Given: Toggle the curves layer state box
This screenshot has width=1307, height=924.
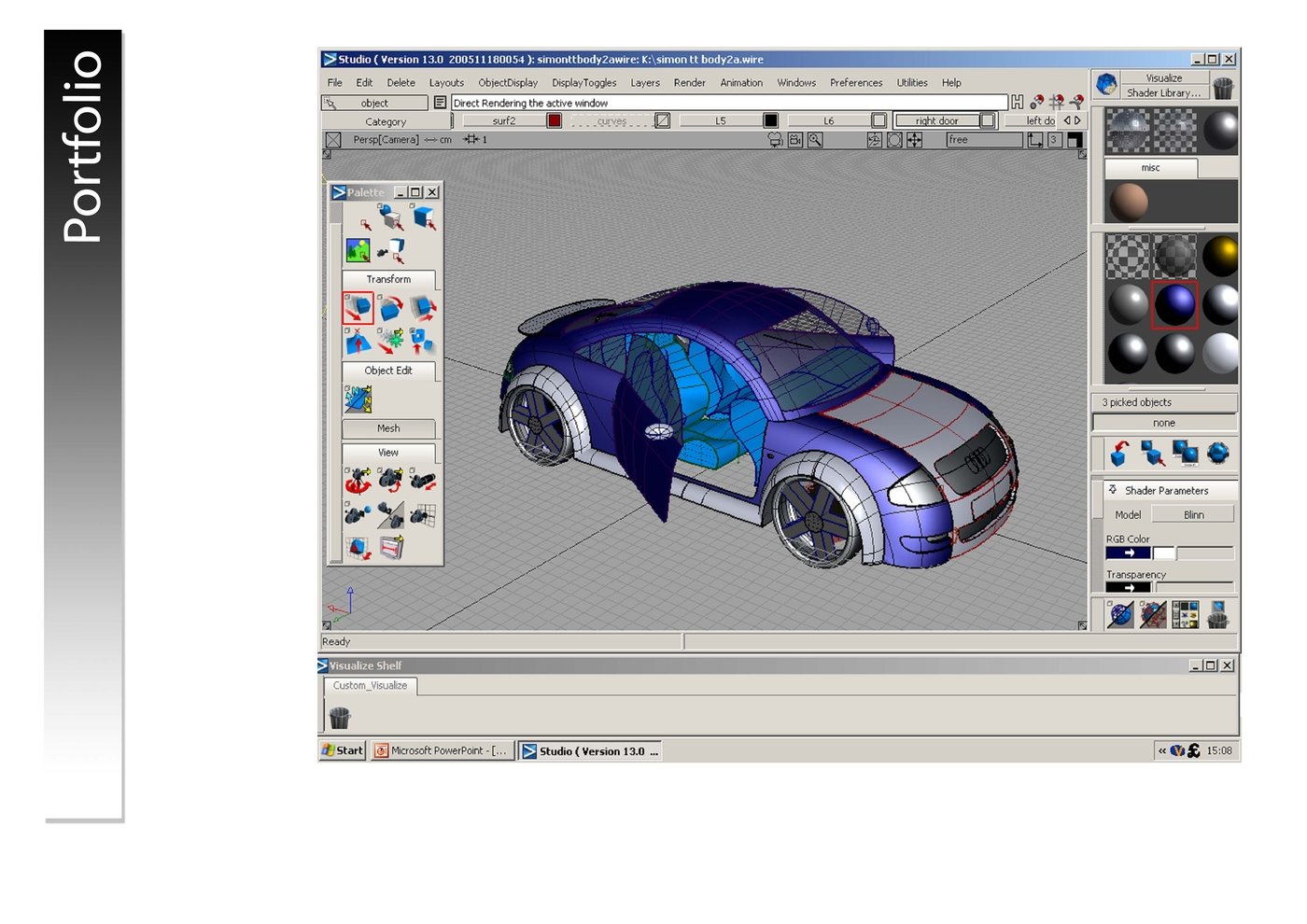Looking at the screenshot, I should (x=662, y=120).
